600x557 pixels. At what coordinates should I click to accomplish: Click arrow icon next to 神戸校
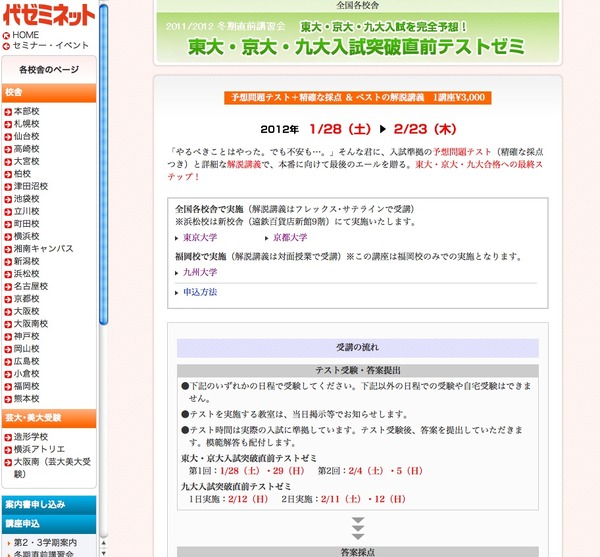click(x=8, y=337)
